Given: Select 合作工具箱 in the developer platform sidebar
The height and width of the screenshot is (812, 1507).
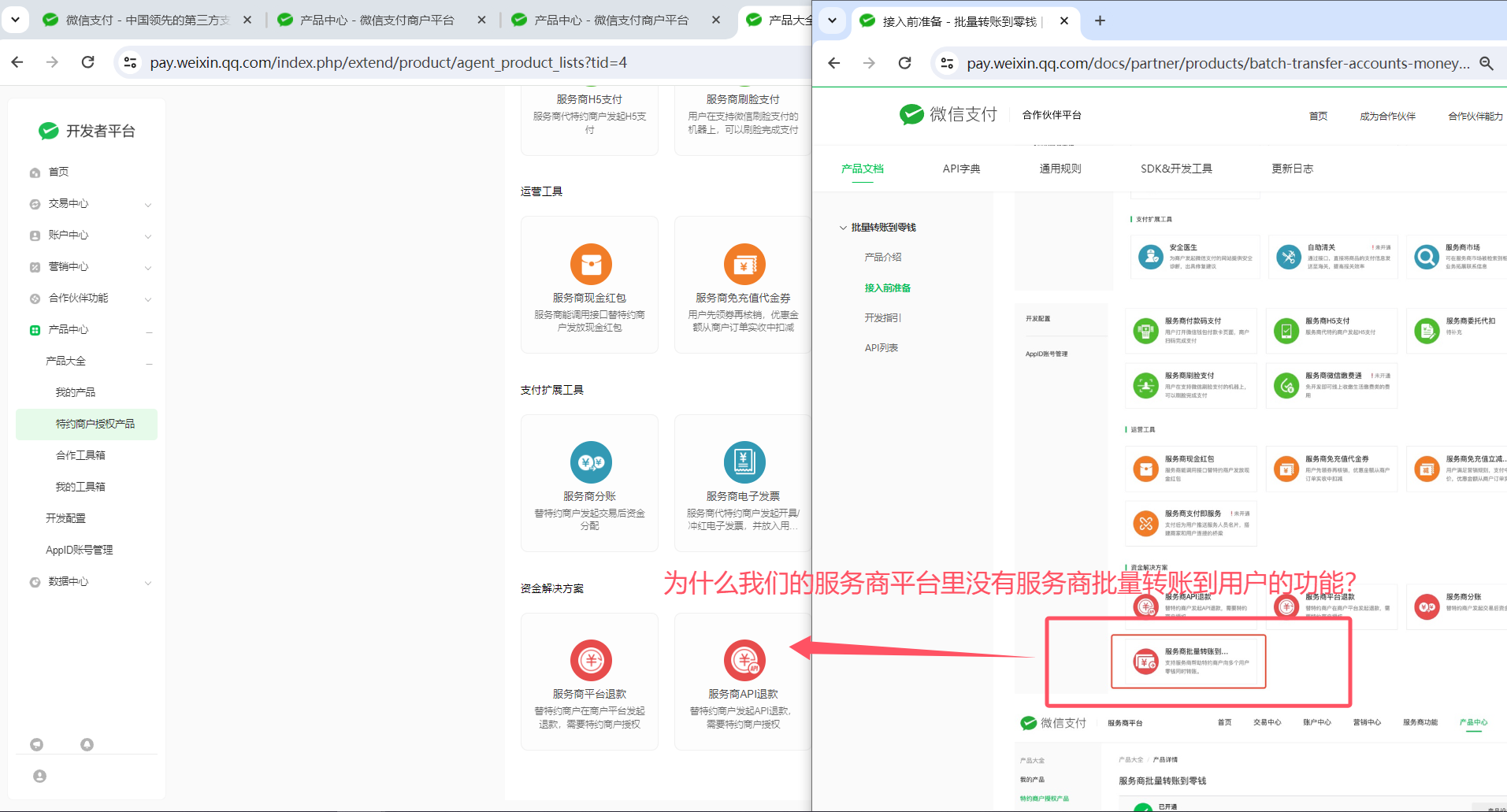Looking at the screenshot, I should coord(80,455).
